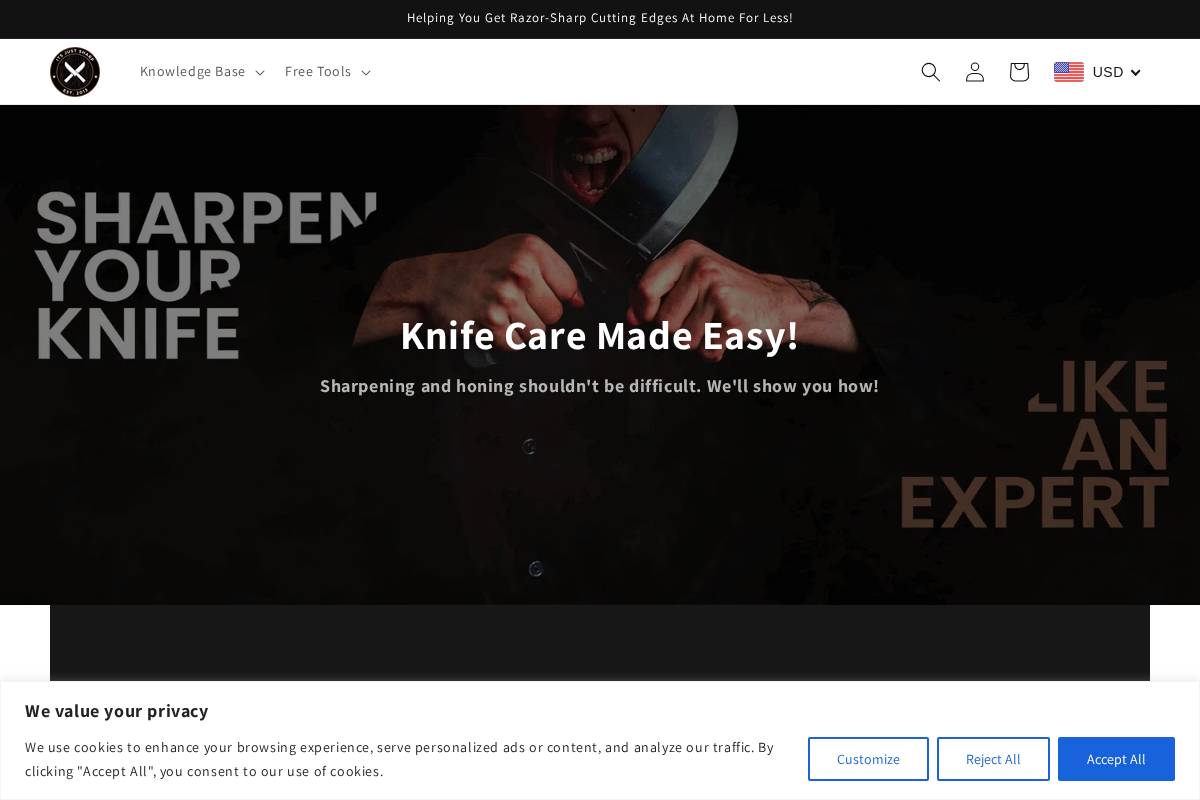
Task: Click the shopping bag icon
Action: coord(1018,71)
